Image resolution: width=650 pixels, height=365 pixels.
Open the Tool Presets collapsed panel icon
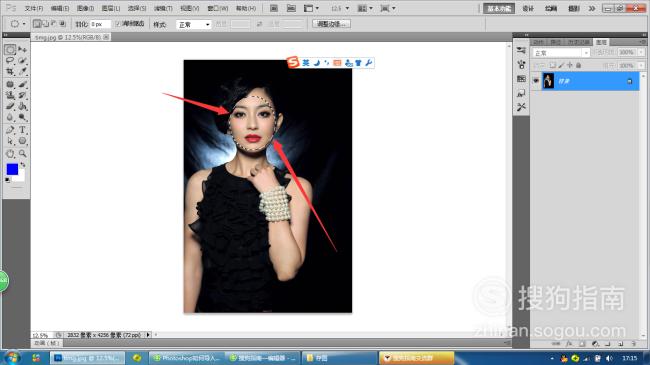(x=521, y=107)
